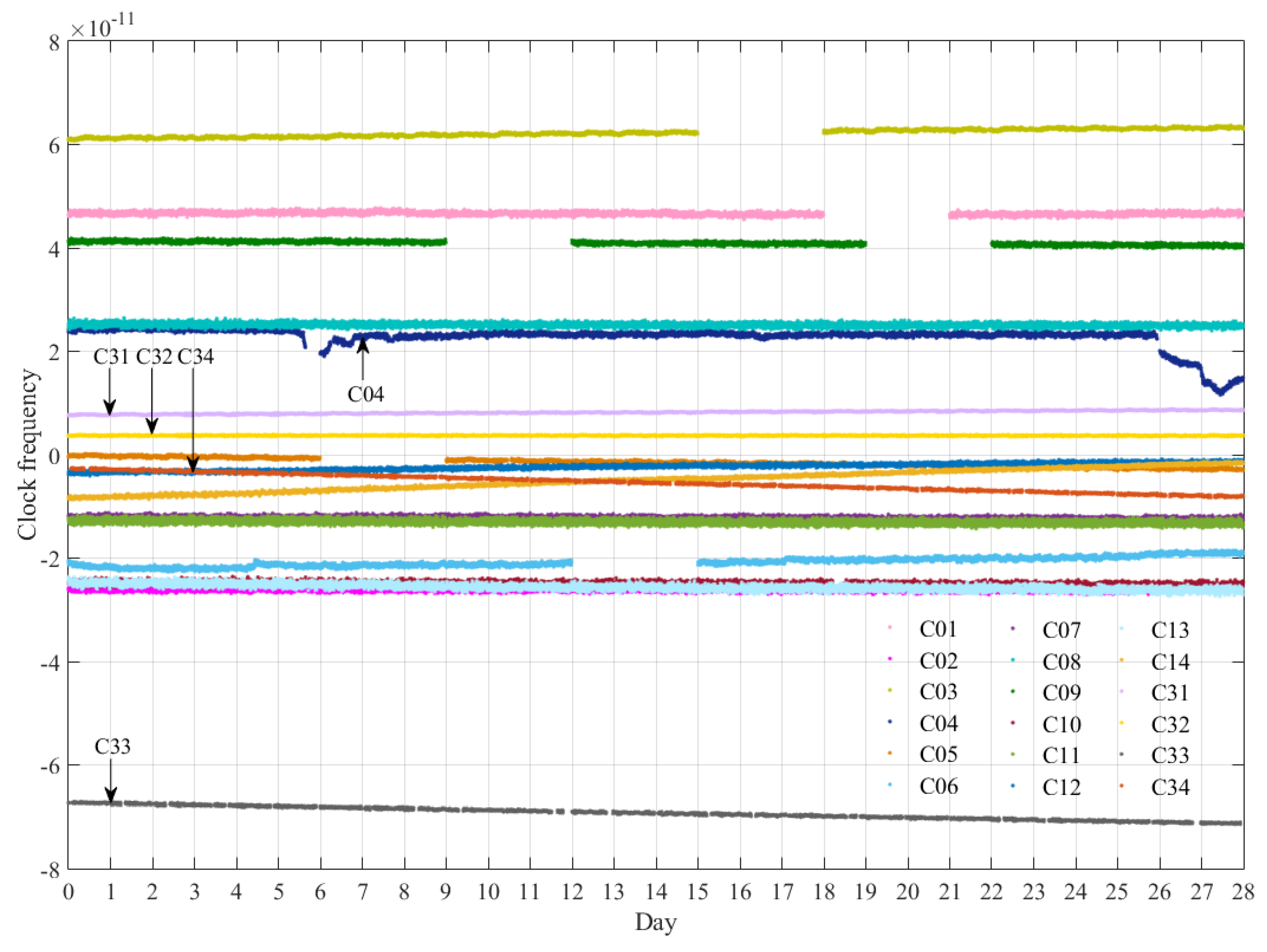Click the C10 legend label

click(x=1061, y=725)
